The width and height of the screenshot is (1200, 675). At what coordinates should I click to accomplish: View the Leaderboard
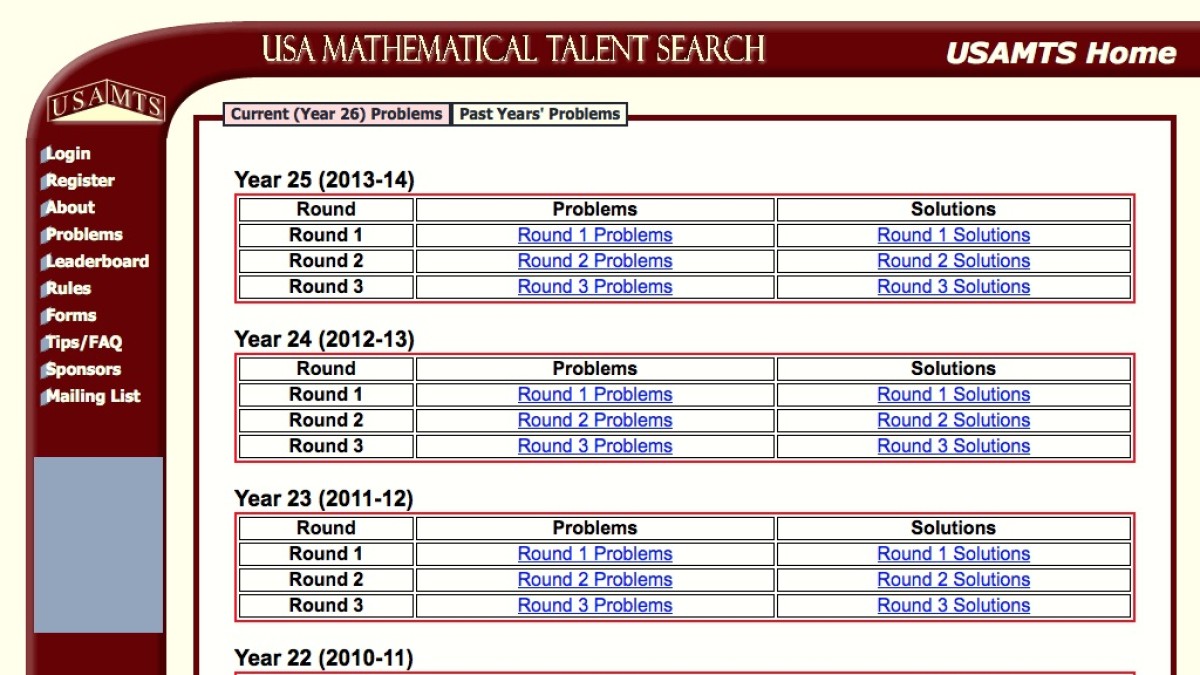coord(97,261)
